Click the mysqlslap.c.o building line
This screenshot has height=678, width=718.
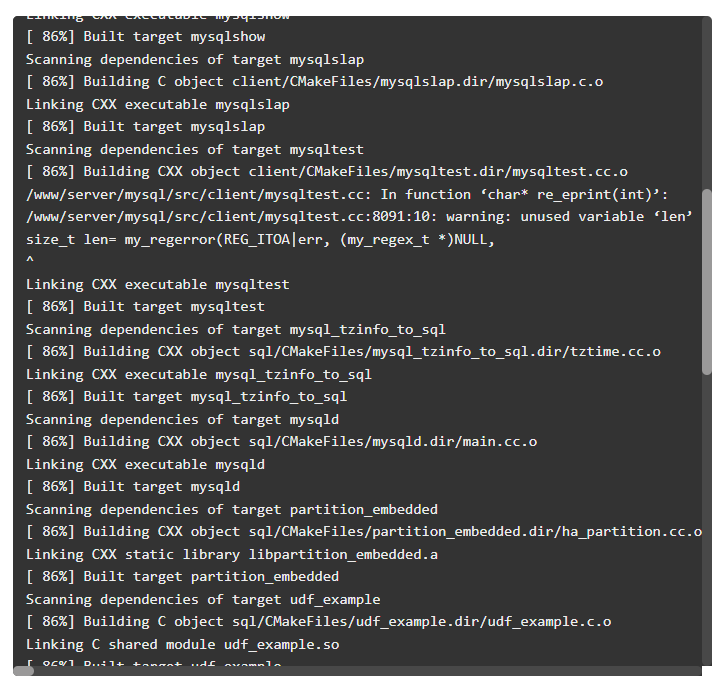[315, 81]
